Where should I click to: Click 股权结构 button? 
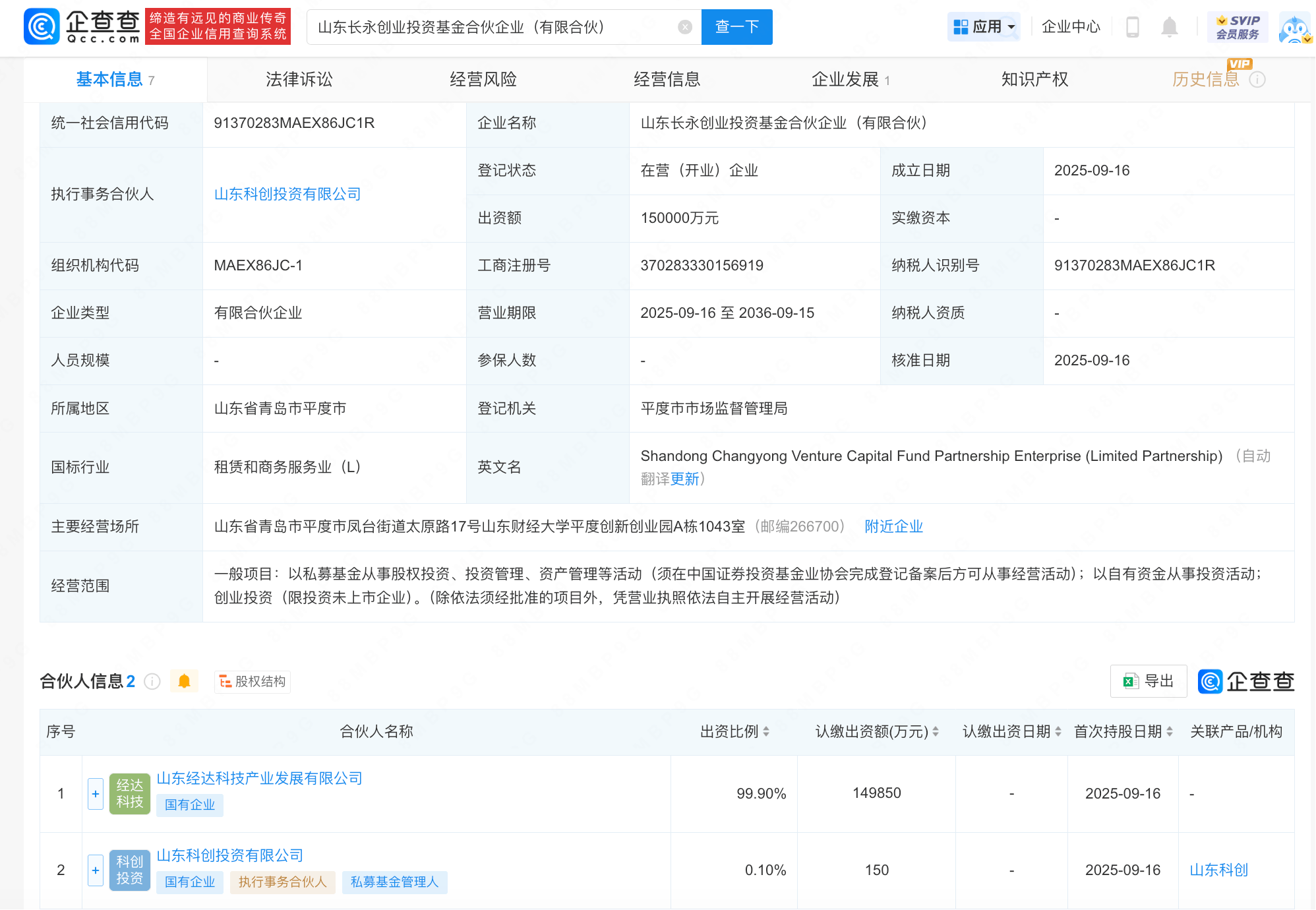[x=253, y=681]
